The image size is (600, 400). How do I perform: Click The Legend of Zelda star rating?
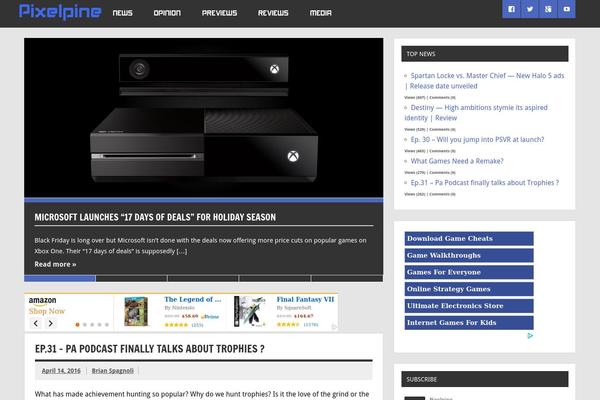[176, 325]
